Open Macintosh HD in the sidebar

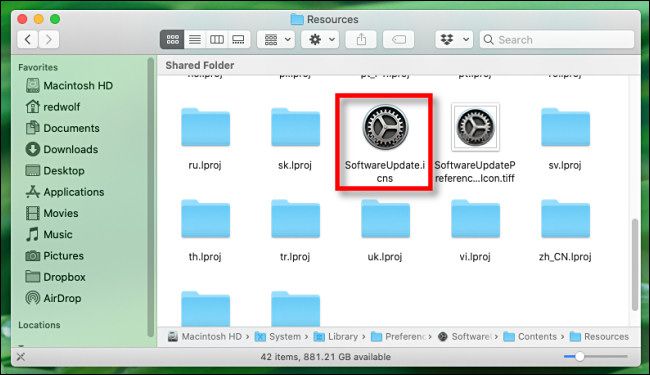click(x=69, y=86)
